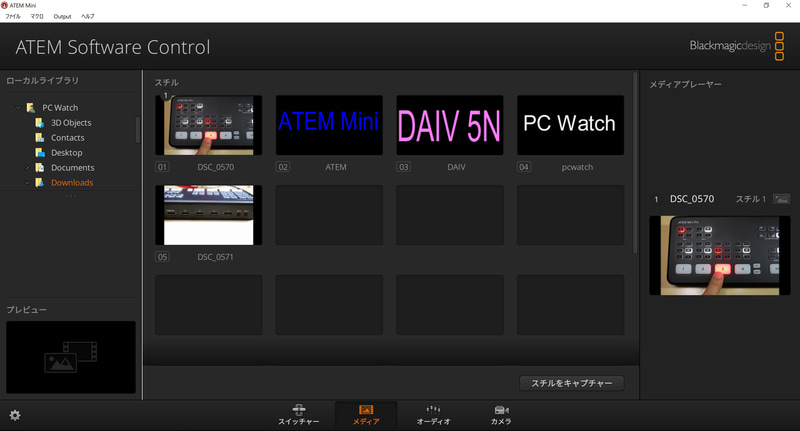
Task: Click the 05 slot number label
Action: 162,257
